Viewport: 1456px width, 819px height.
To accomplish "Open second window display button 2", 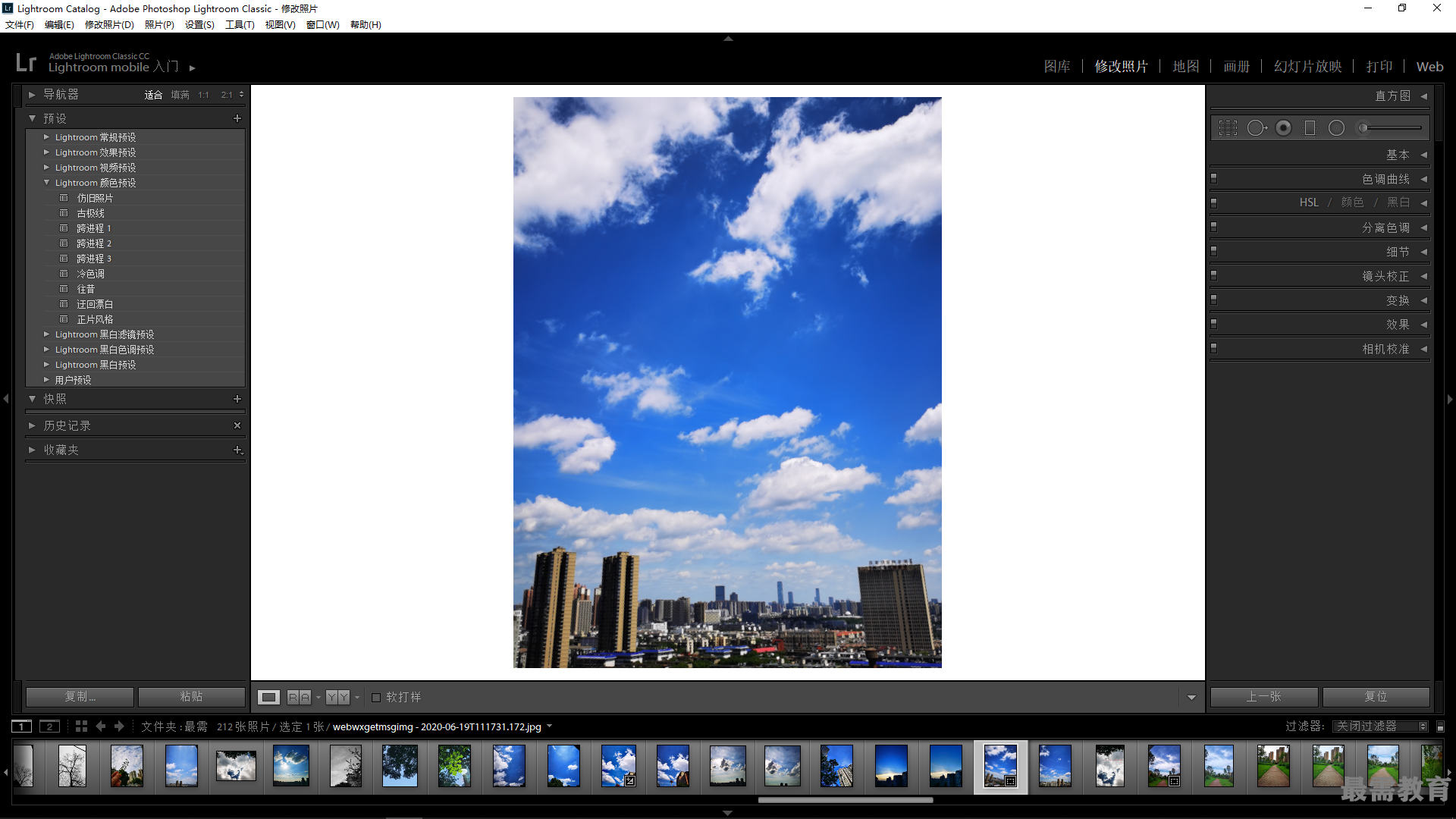I will click(x=49, y=726).
